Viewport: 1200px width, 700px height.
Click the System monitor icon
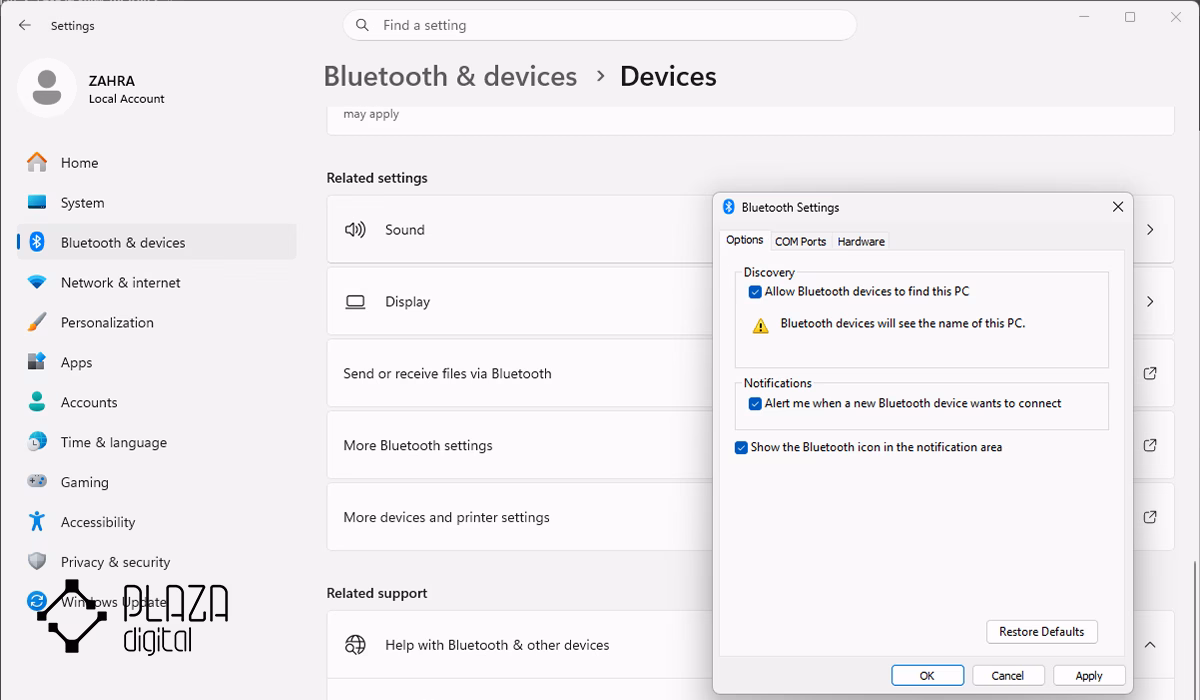click(x=37, y=202)
